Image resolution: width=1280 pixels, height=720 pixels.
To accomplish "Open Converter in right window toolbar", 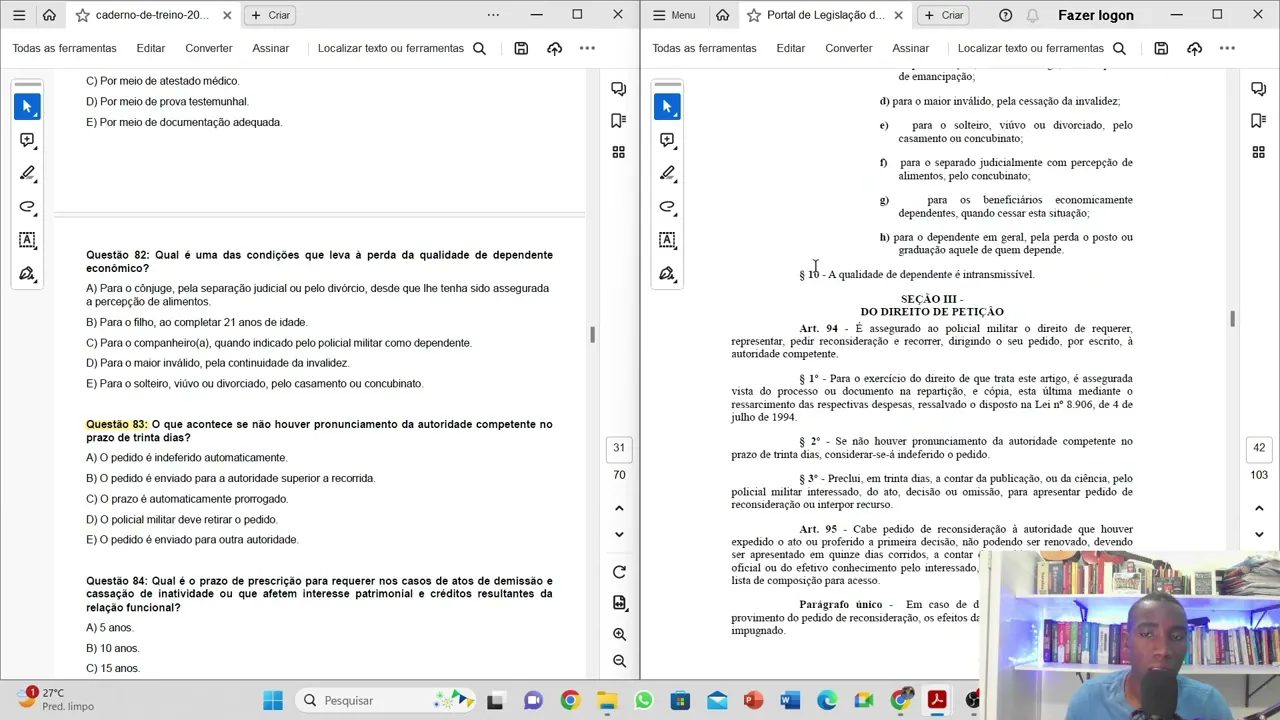I will coord(849,48).
